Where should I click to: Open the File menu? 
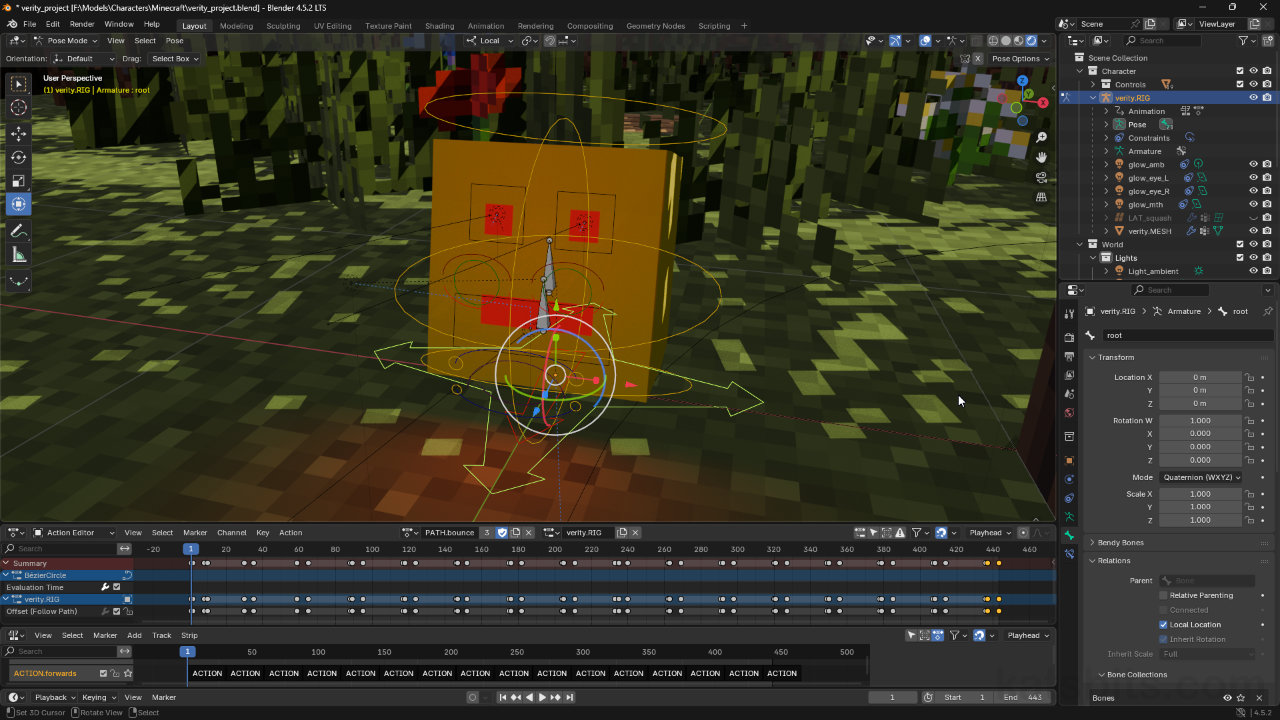click(x=30, y=24)
